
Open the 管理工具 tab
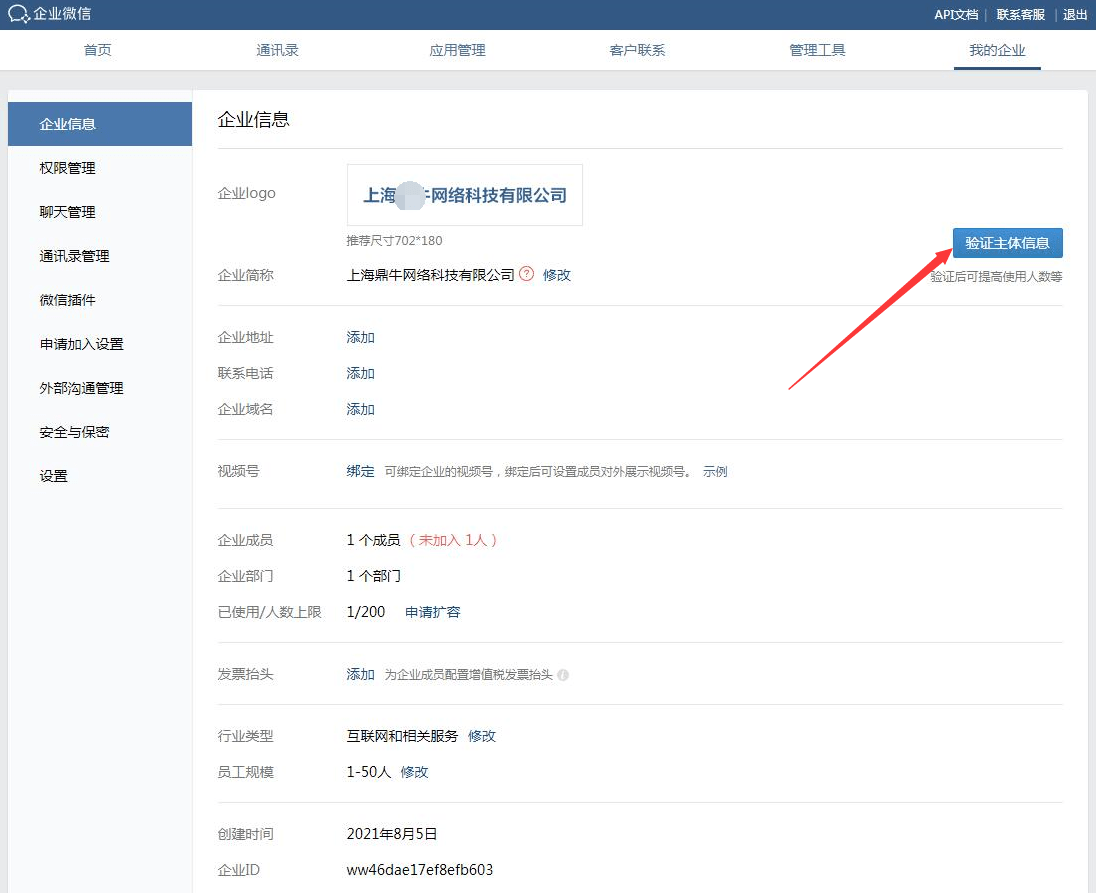817,50
